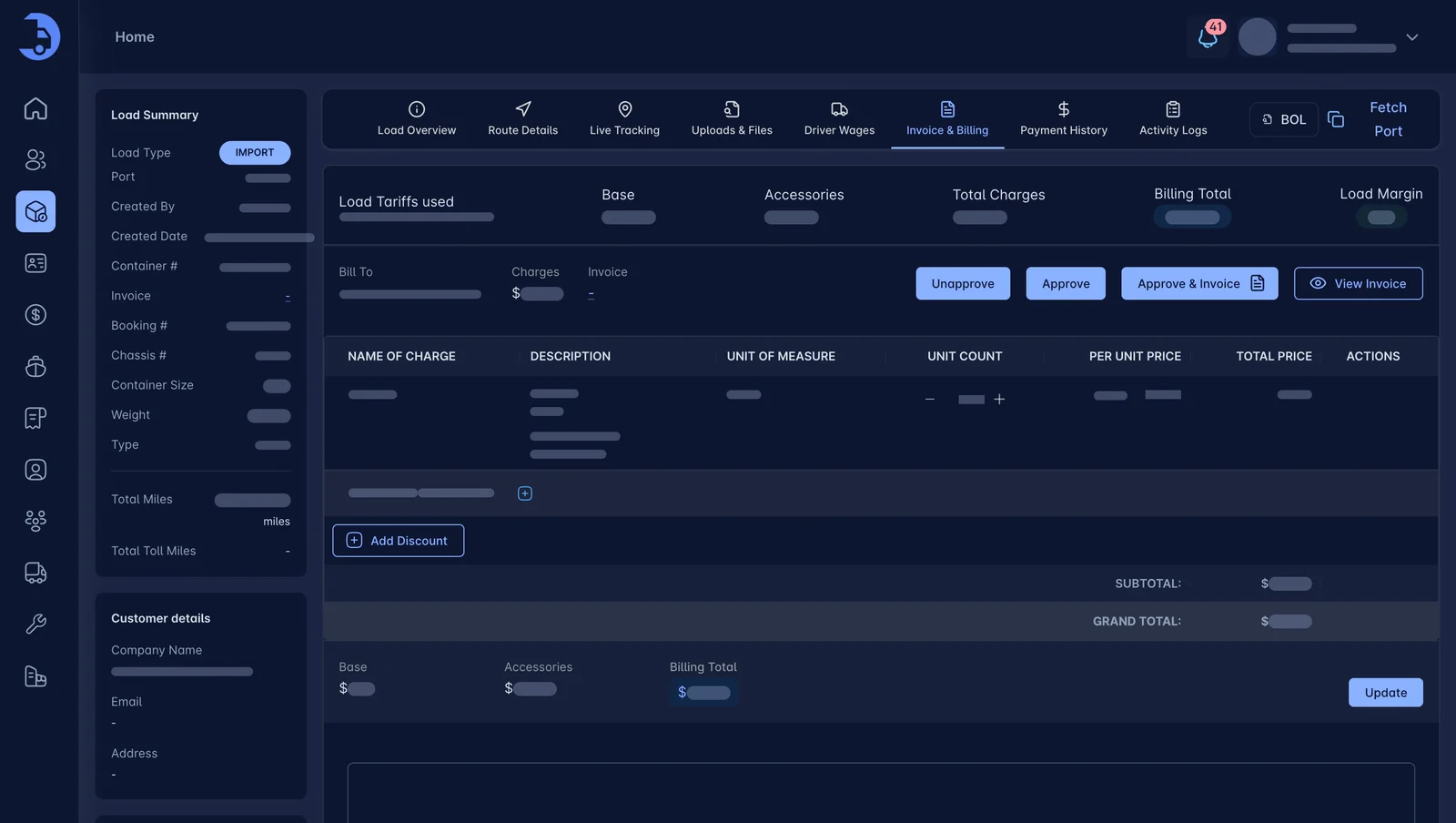This screenshot has width=1456, height=823.
Task: Open the profile portrait icon in sidebar
Action: pyautogui.click(x=35, y=470)
